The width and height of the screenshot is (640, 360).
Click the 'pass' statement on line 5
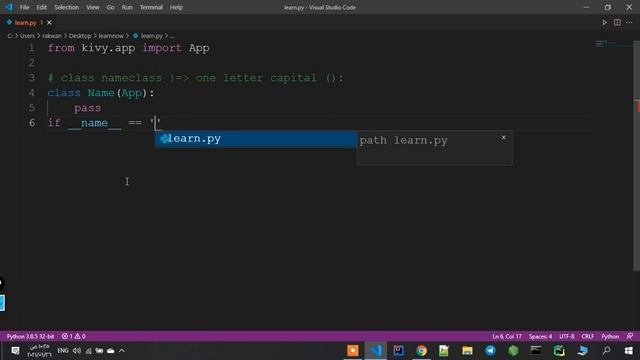[x=87, y=108]
